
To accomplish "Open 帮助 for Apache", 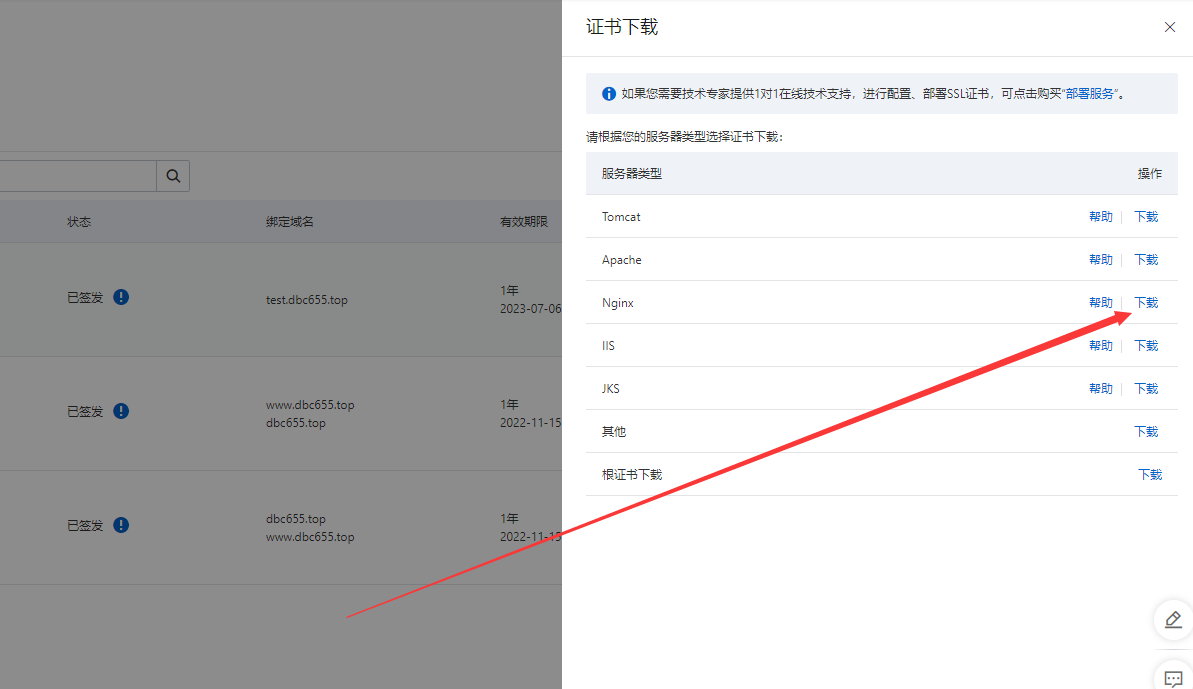I will coord(1100,260).
